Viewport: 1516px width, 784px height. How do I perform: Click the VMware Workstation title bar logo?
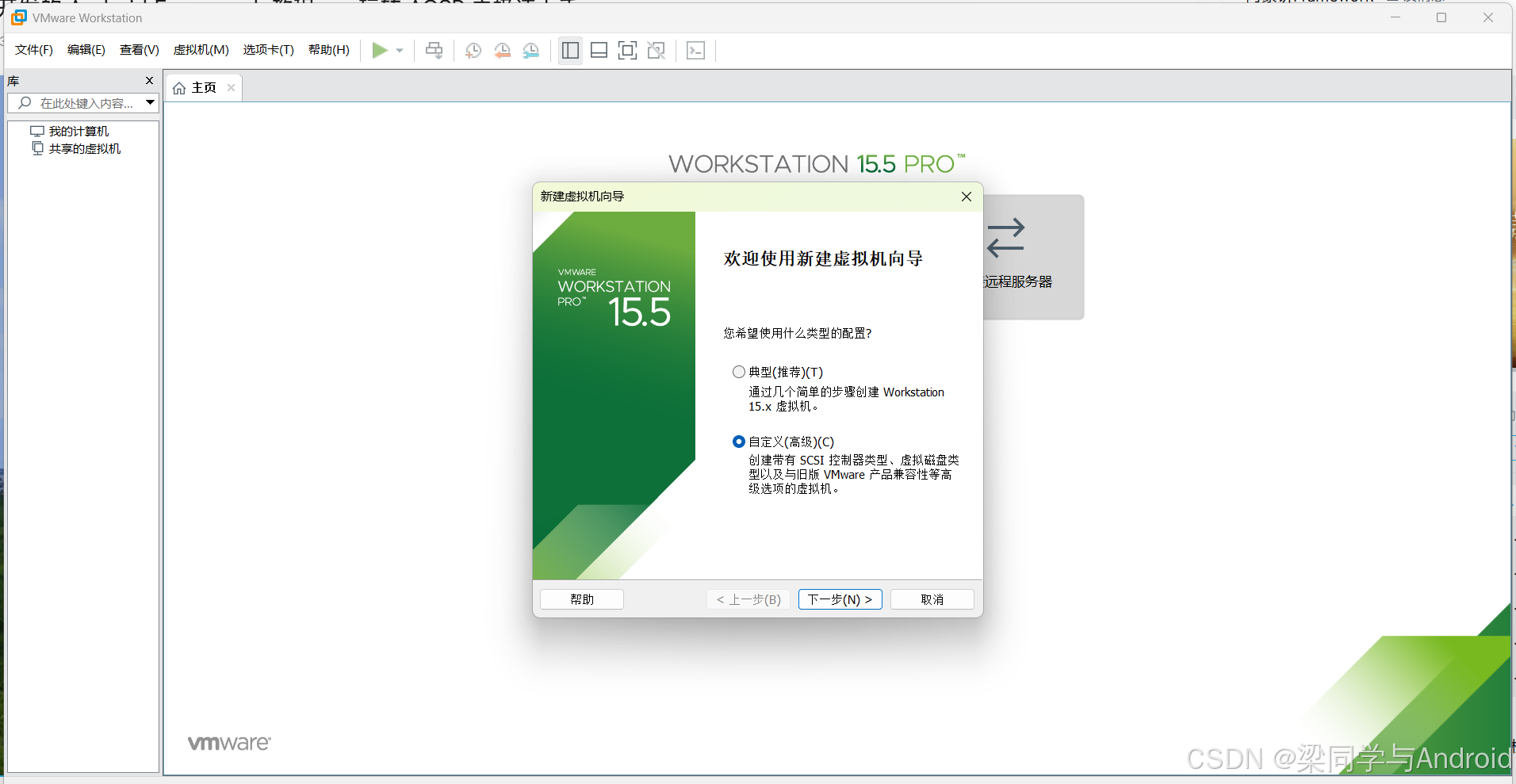tap(19, 17)
